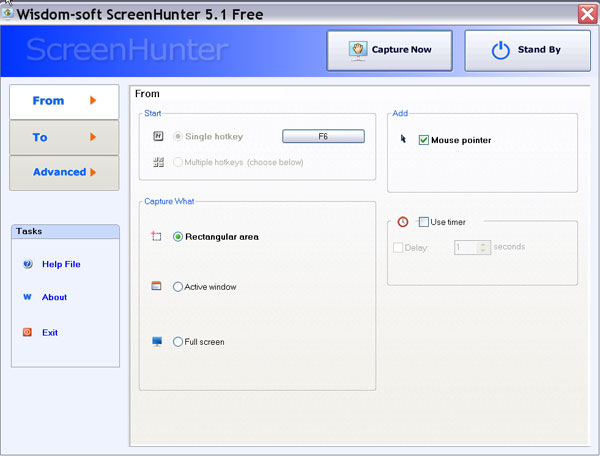Switch to the Advanced tab

pyautogui.click(x=64, y=173)
